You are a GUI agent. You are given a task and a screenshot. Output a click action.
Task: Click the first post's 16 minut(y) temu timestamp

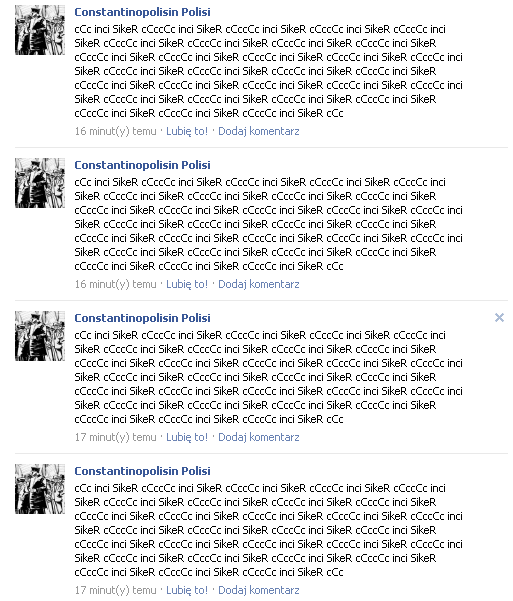[x=115, y=131]
